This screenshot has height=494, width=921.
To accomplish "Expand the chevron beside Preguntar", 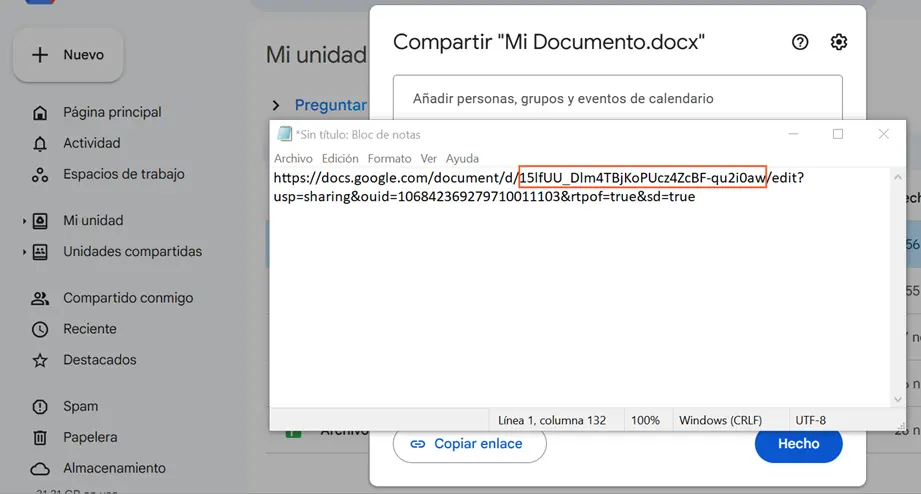I will pos(276,105).
